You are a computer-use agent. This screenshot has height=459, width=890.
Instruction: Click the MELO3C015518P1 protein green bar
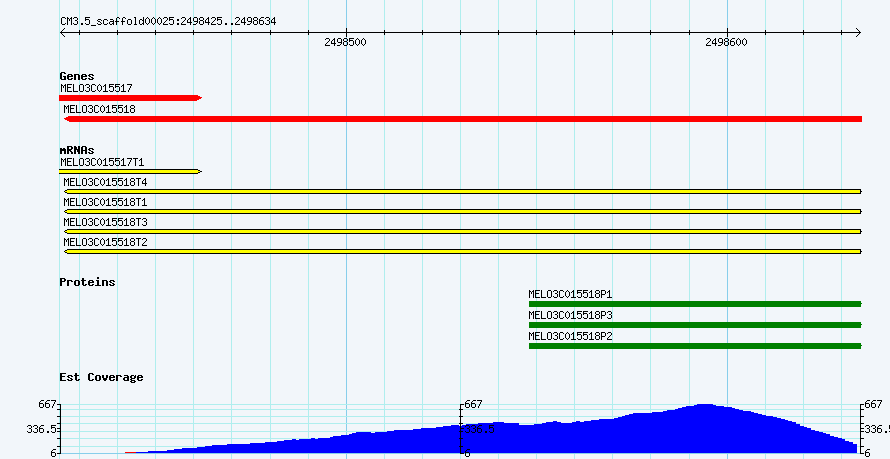[x=695, y=304]
